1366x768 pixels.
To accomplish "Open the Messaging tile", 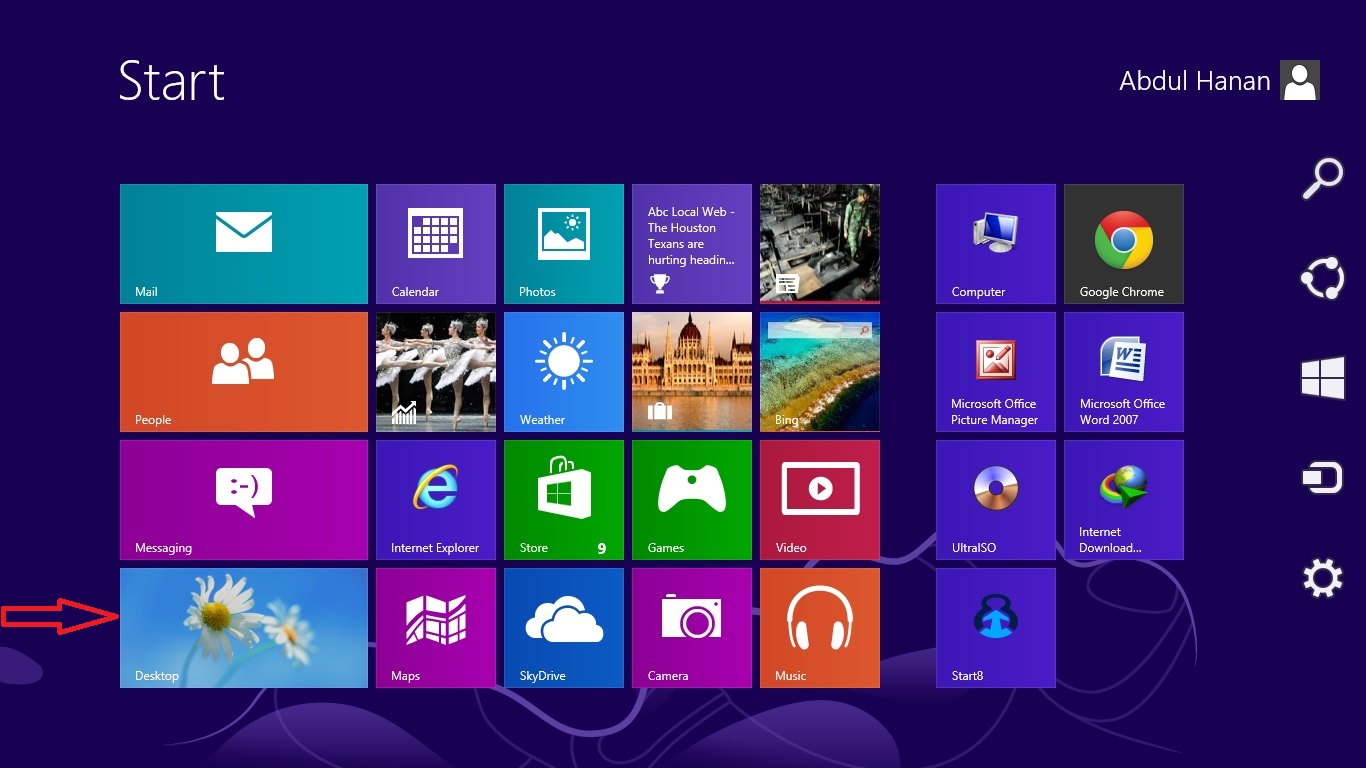I will point(244,500).
